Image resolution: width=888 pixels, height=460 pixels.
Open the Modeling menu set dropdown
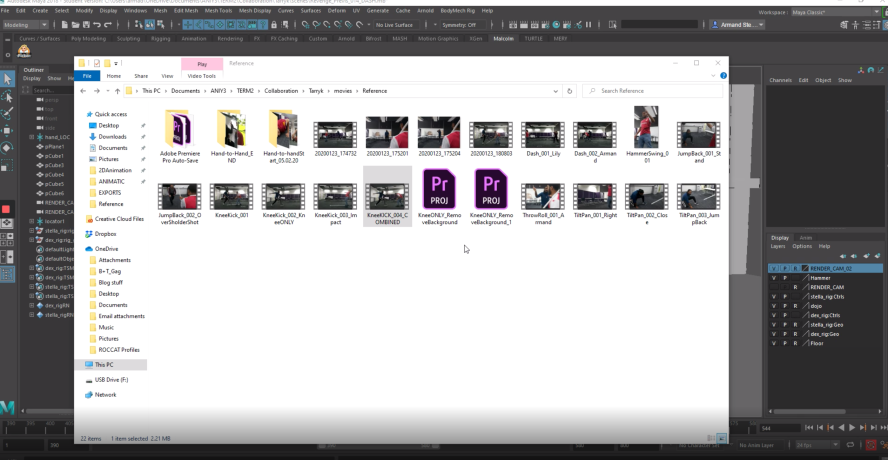coord(30,24)
